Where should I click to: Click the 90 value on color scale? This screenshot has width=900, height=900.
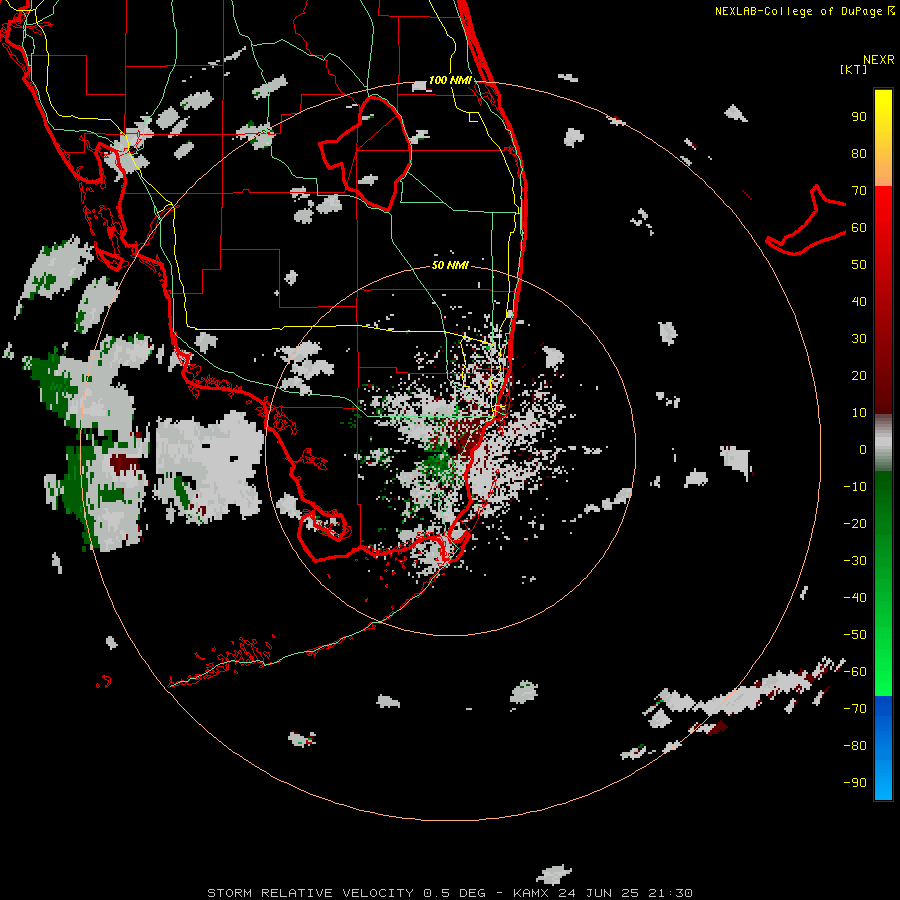point(859,117)
